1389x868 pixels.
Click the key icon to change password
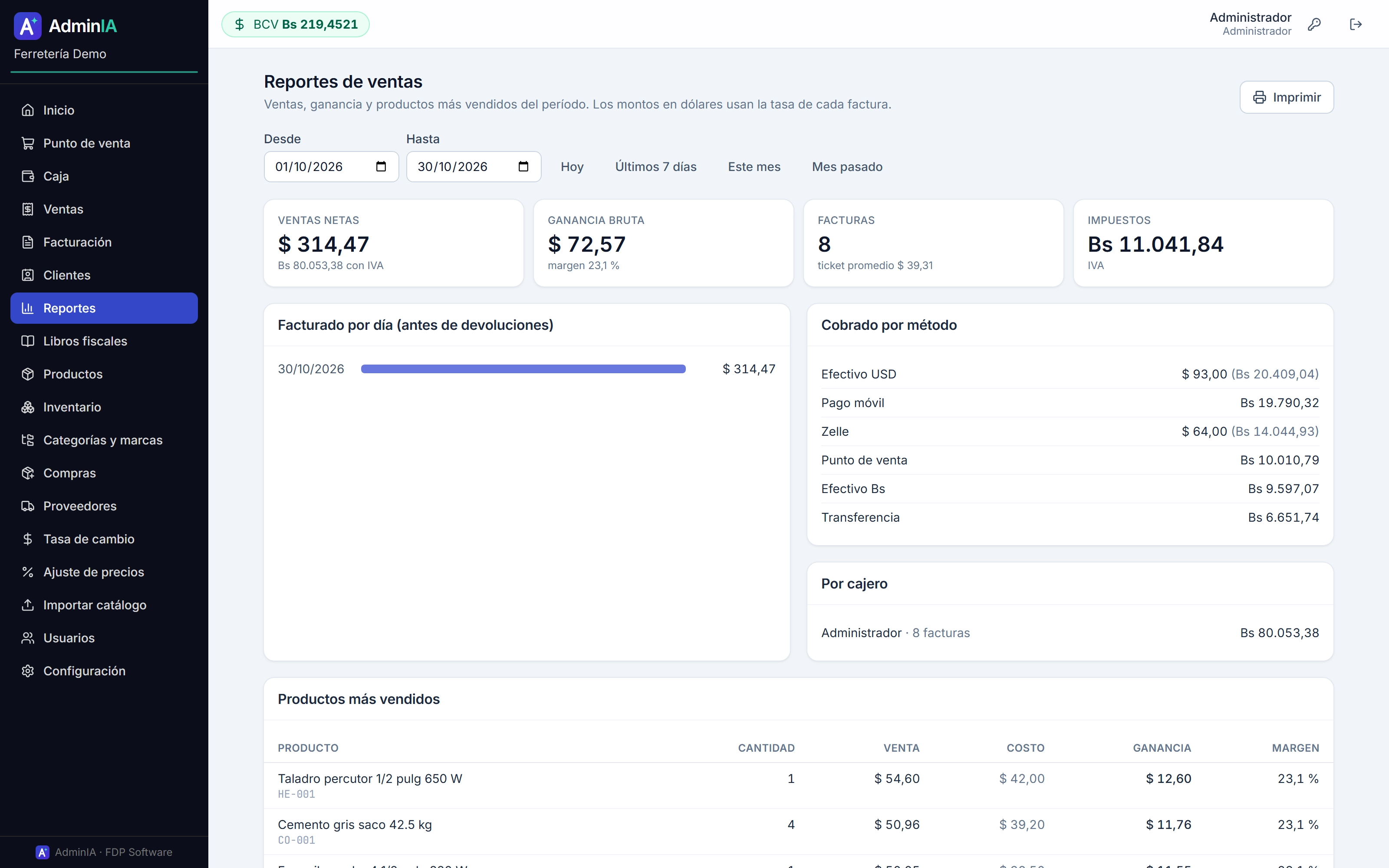(1314, 24)
